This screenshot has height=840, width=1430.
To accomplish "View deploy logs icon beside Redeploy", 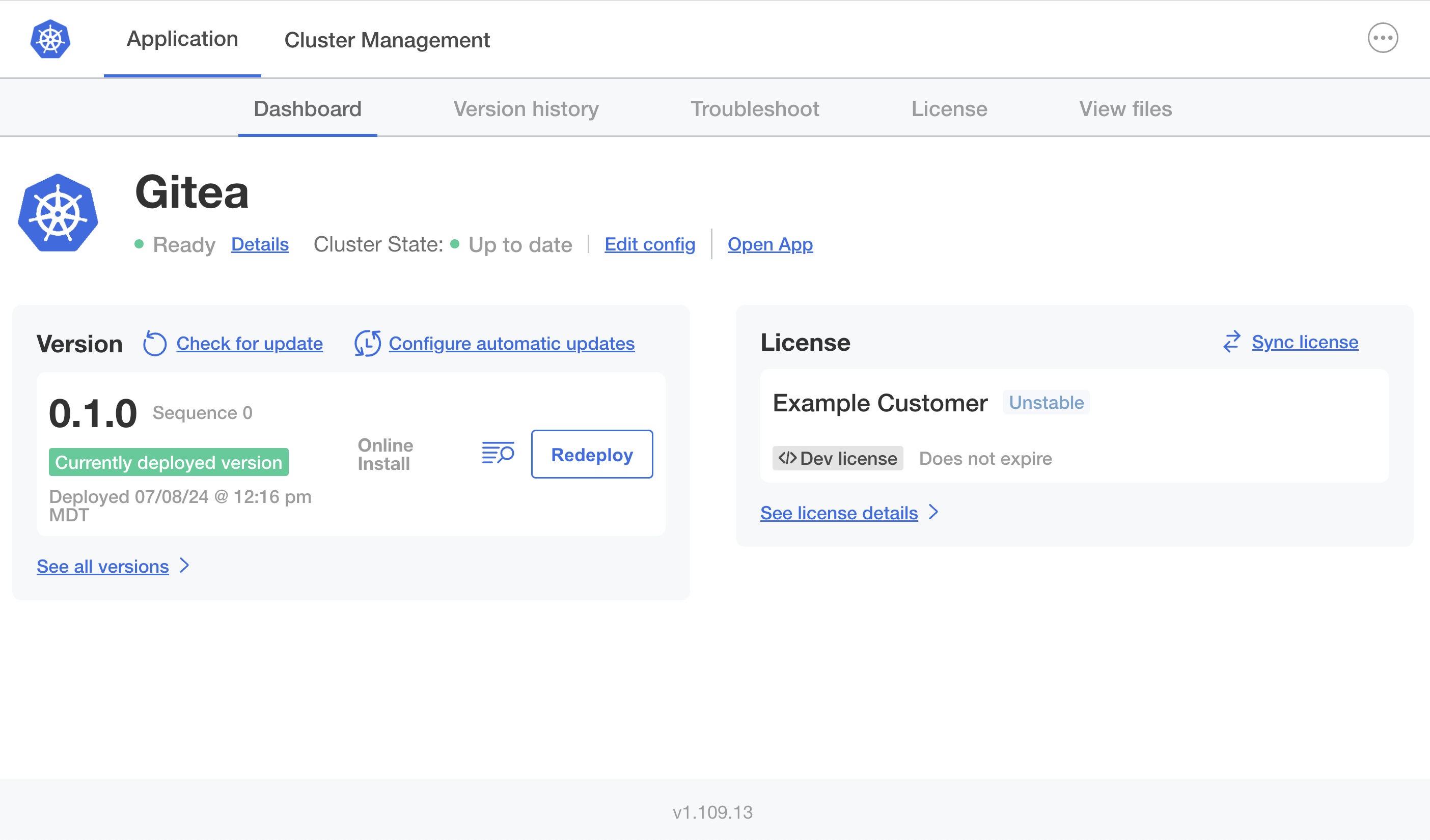I will click(x=498, y=453).
